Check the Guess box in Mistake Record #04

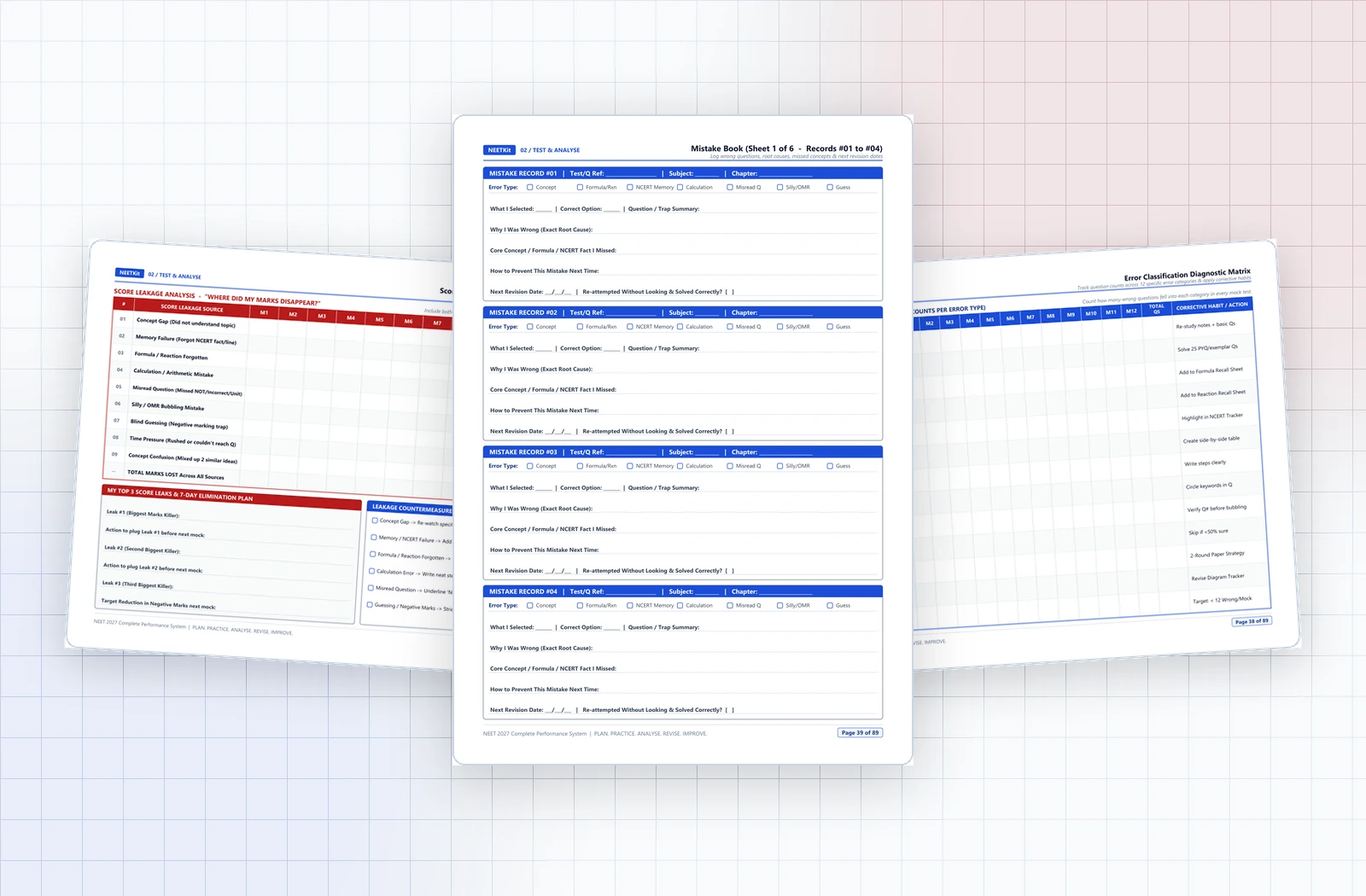coord(830,605)
